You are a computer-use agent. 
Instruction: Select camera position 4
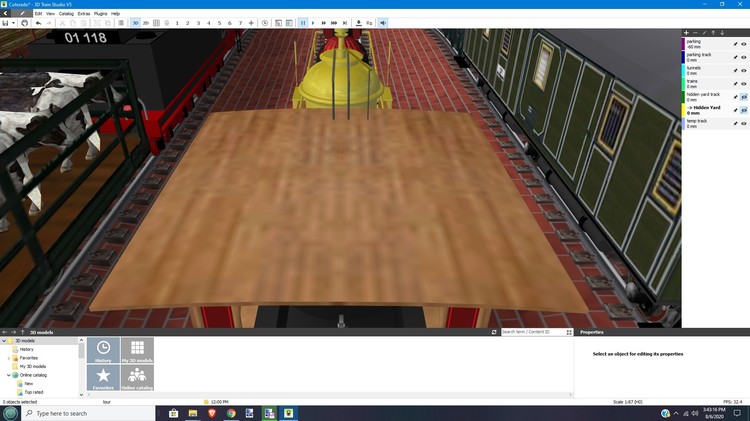click(209, 23)
